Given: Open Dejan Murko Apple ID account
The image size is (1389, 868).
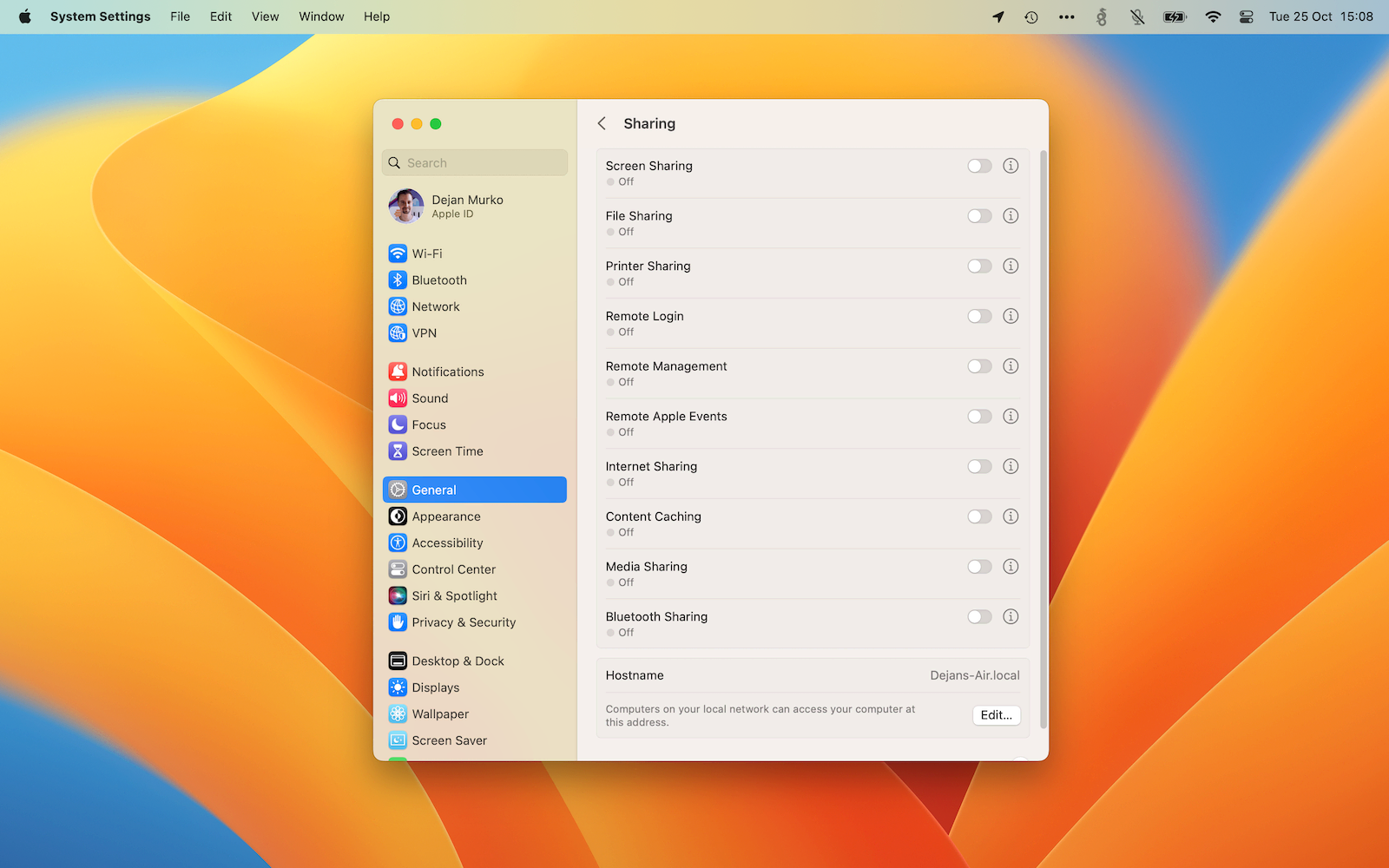Looking at the screenshot, I should 467,207.
